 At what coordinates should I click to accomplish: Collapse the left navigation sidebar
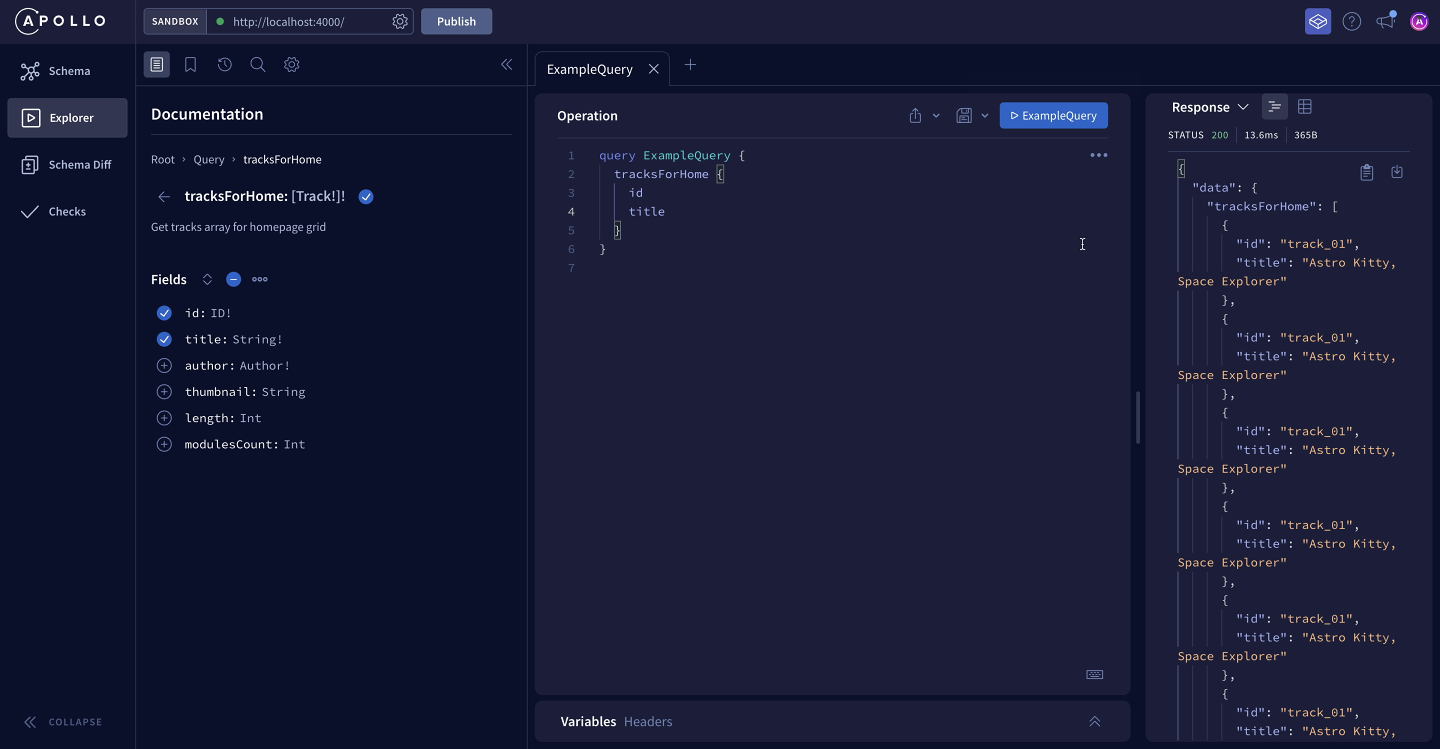point(63,722)
